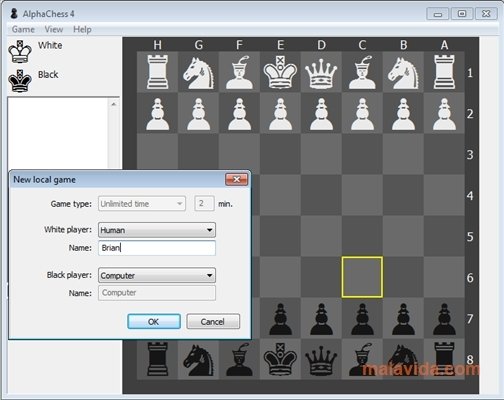Select the white knight on G1
504x400 pixels.
click(x=198, y=73)
